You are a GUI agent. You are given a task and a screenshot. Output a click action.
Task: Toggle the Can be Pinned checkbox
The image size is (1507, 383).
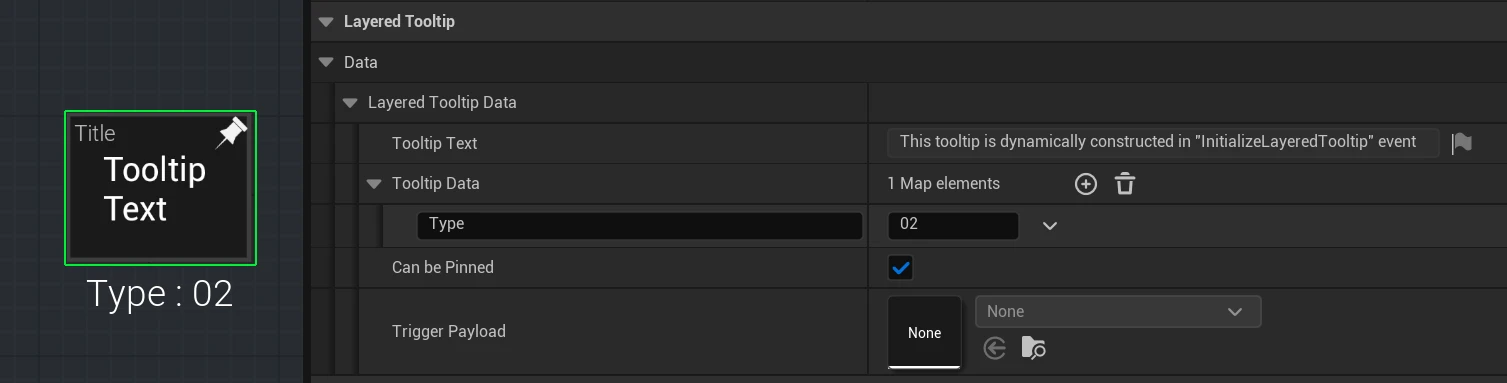[901, 268]
